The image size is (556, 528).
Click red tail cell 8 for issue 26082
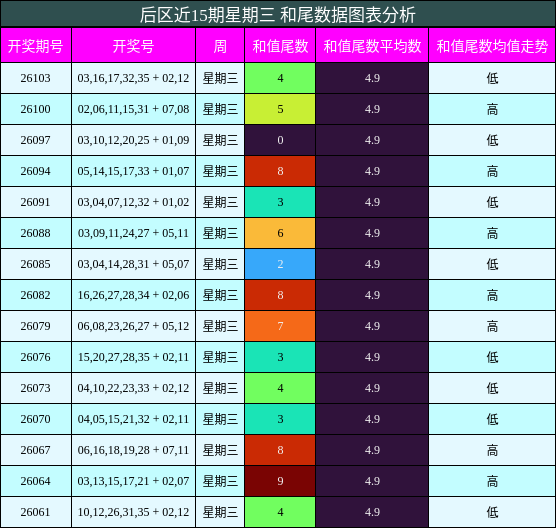280,295
